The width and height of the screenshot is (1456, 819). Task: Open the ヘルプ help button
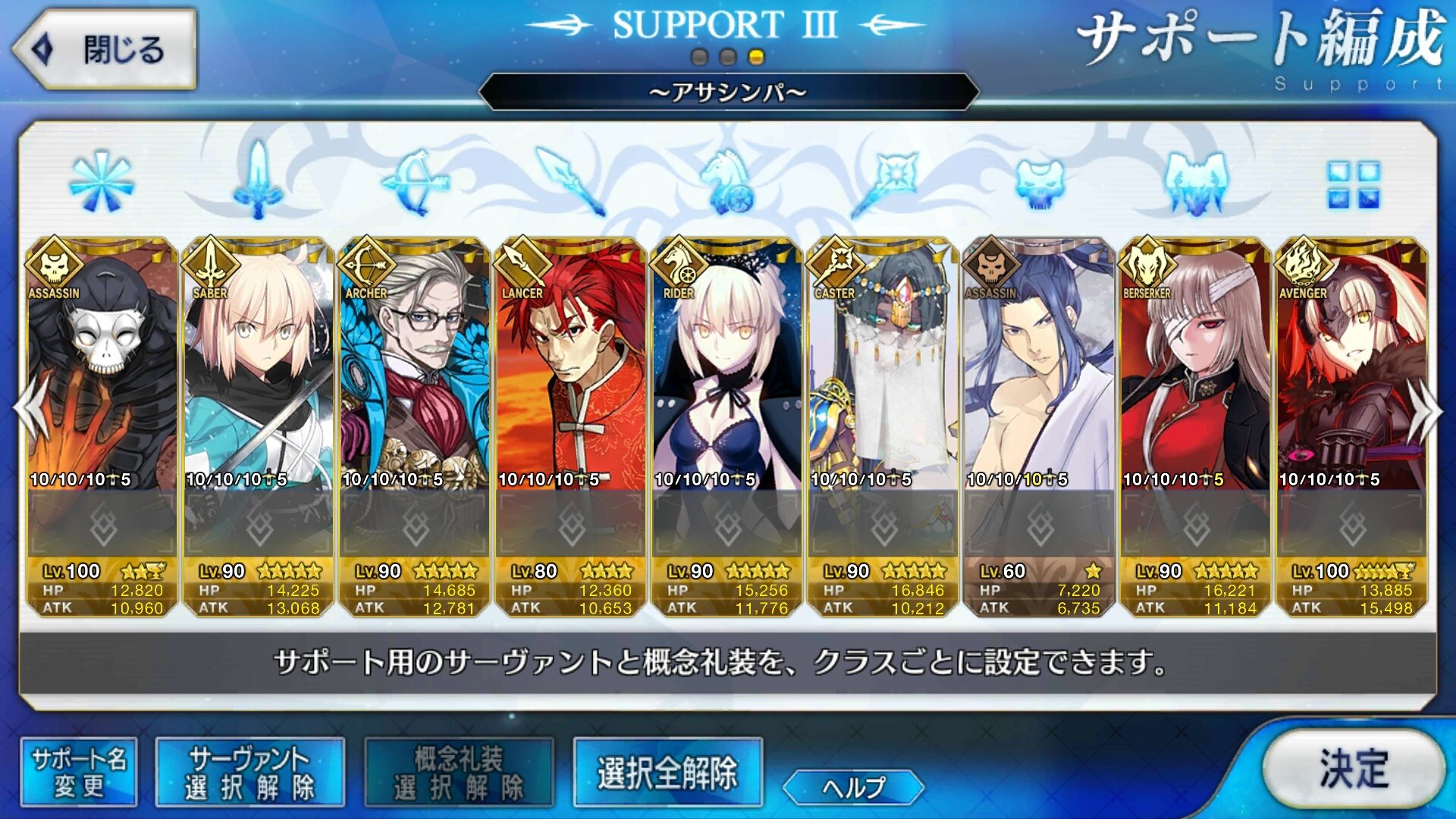click(853, 788)
